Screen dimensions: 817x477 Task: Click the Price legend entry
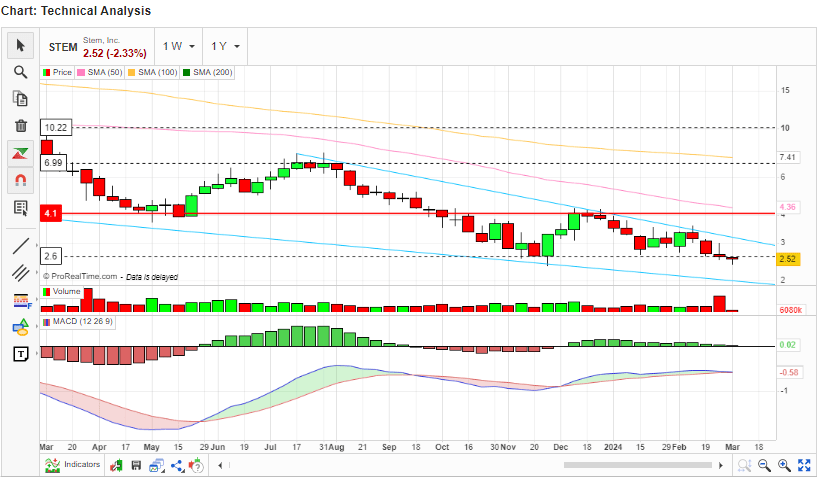57,72
